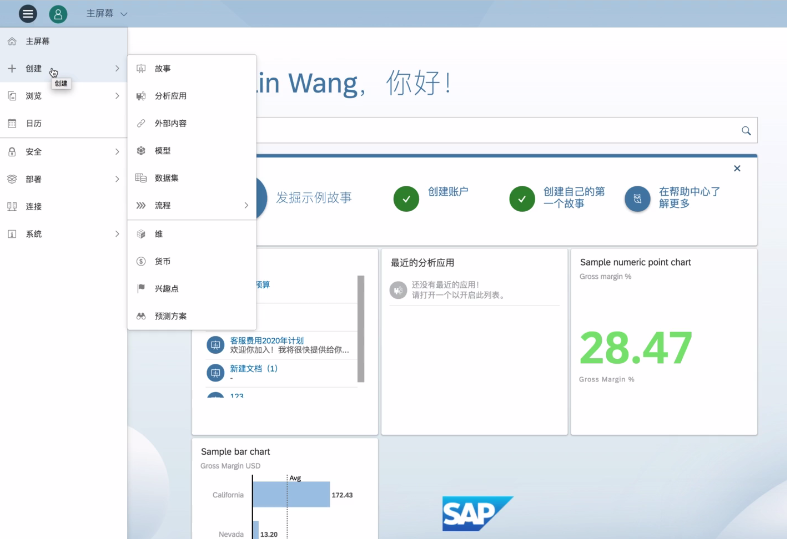
Task: Click the 安全 lock icon
Action: (12, 152)
